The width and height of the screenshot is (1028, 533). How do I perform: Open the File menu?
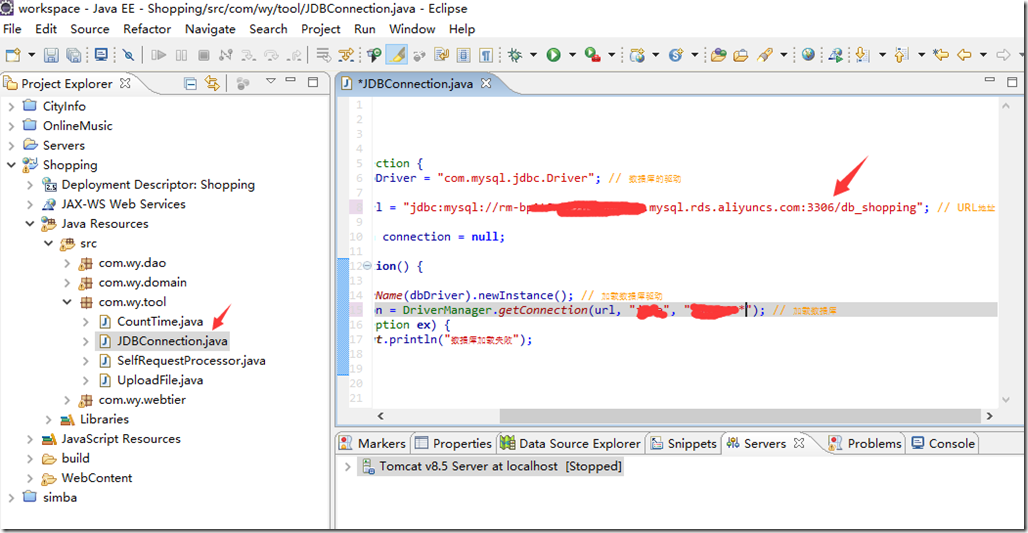pos(12,29)
